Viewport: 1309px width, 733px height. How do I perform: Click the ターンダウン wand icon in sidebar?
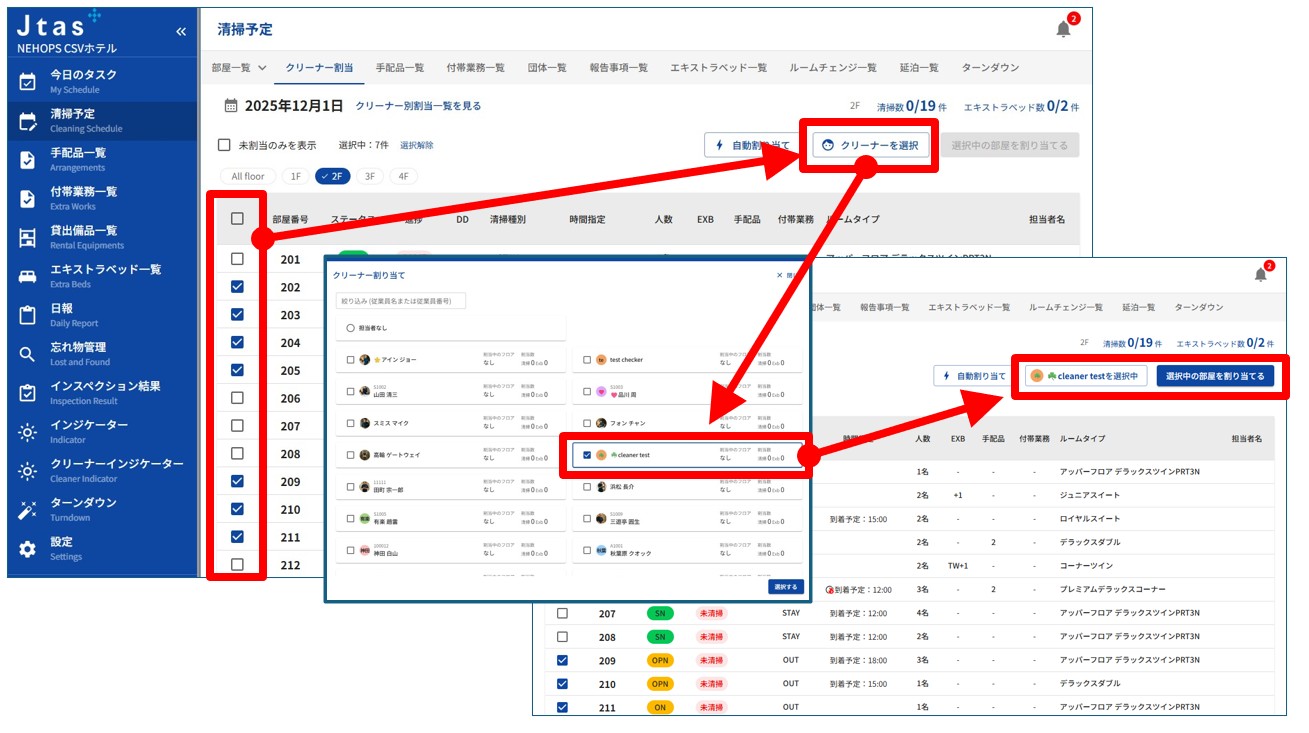click(x=28, y=510)
